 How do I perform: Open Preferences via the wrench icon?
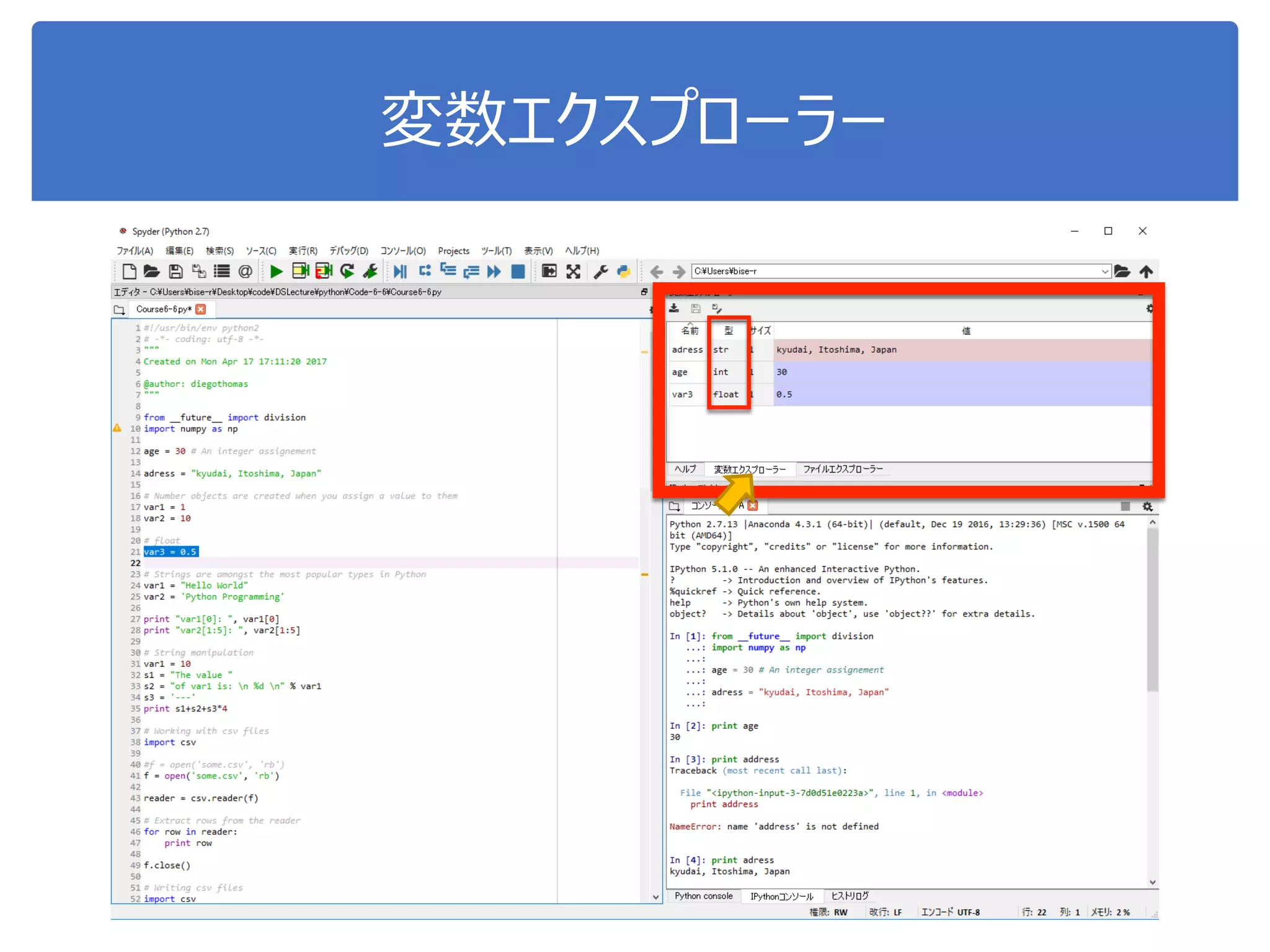[x=600, y=271]
